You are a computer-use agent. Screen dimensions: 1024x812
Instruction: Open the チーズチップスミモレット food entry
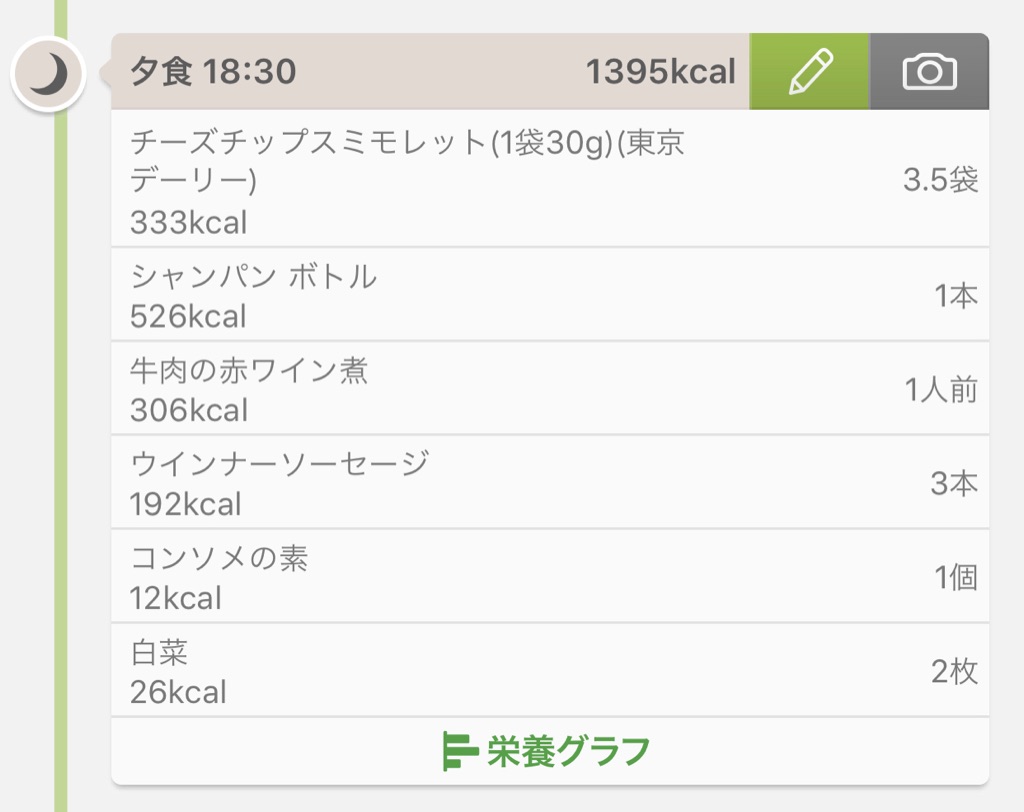pos(550,179)
